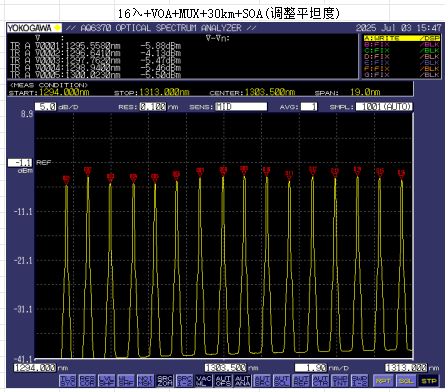The width and height of the screenshot is (445, 392).
Task: Click the 16λ+VOA+MUX+30km+SOA heading cell
Action: tap(229, 14)
